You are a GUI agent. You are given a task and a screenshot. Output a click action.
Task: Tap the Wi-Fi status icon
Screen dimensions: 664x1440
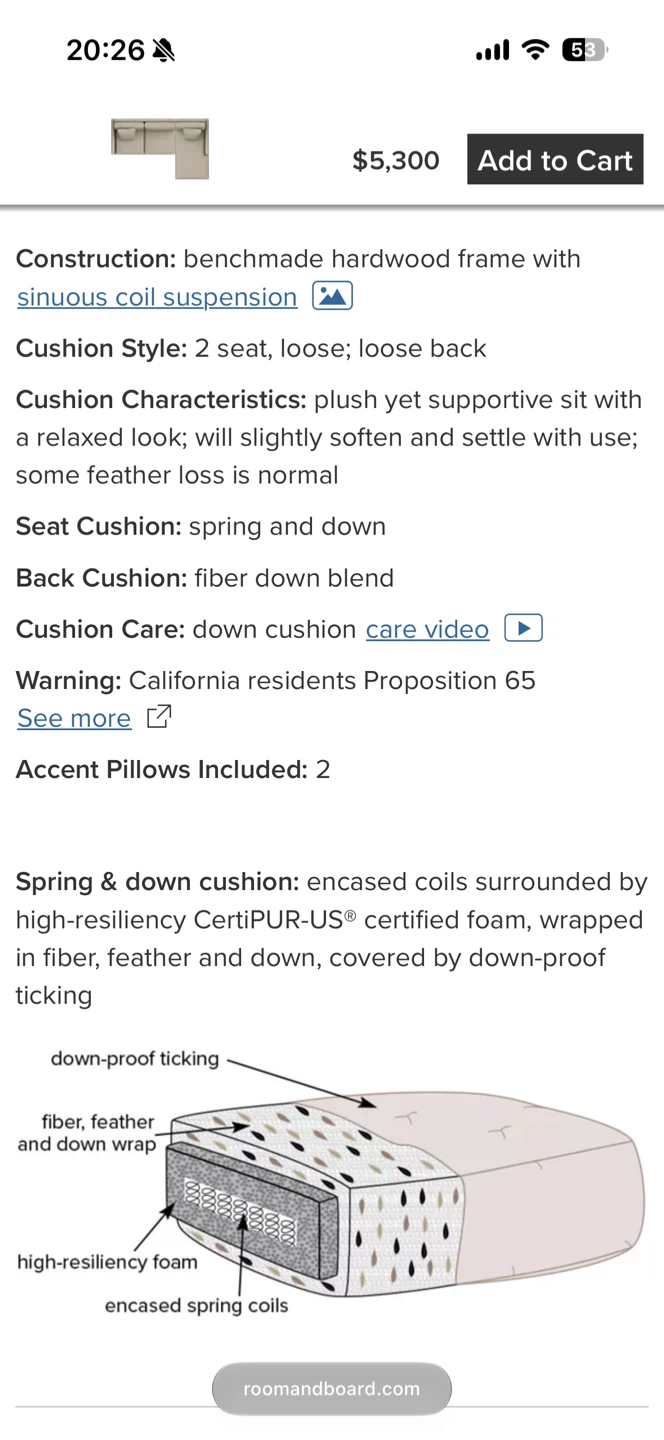pyautogui.click(x=536, y=49)
